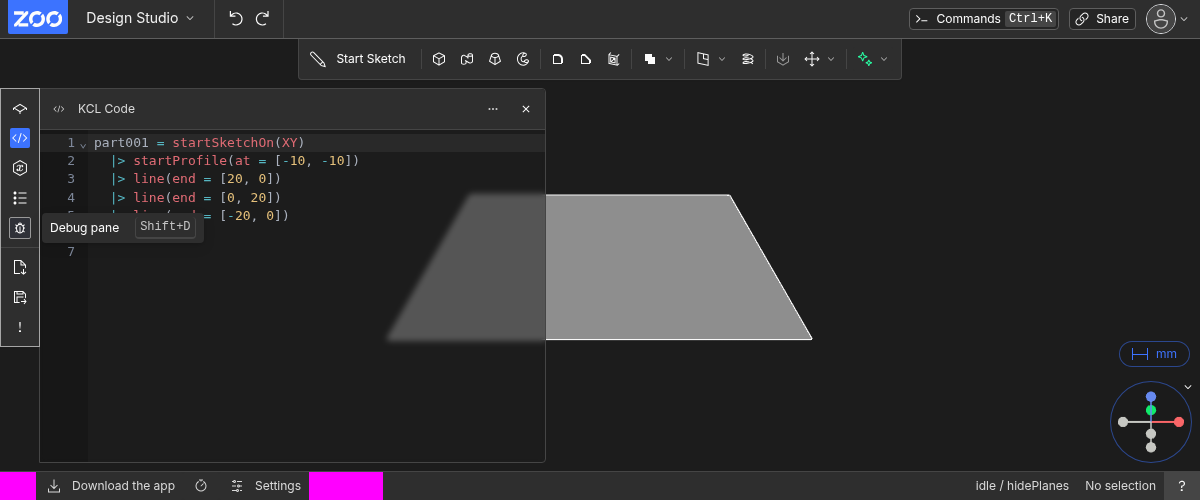Expand the Design Studio project dropdown
Viewport: 1200px width, 500px height.
[140, 18]
